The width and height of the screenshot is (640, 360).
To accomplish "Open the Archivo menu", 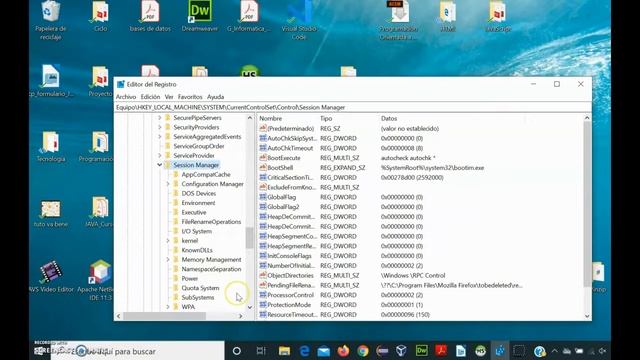I will (126, 97).
